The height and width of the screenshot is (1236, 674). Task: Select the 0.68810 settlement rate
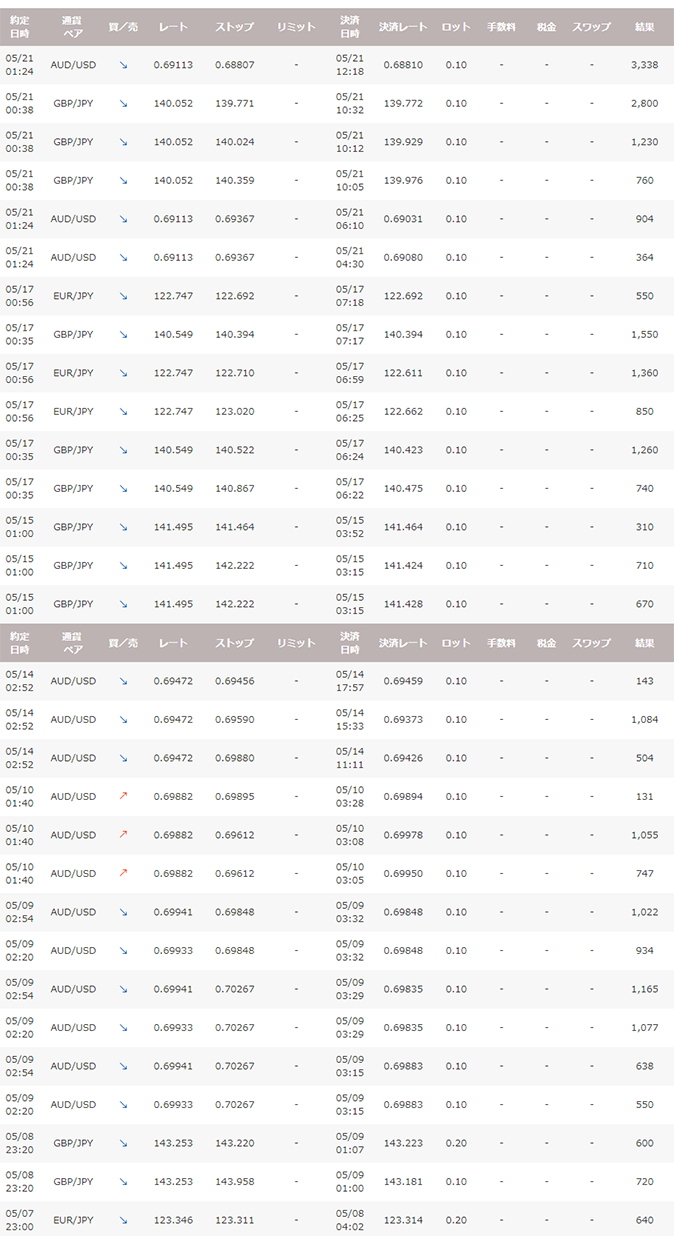tap(403, 65)
